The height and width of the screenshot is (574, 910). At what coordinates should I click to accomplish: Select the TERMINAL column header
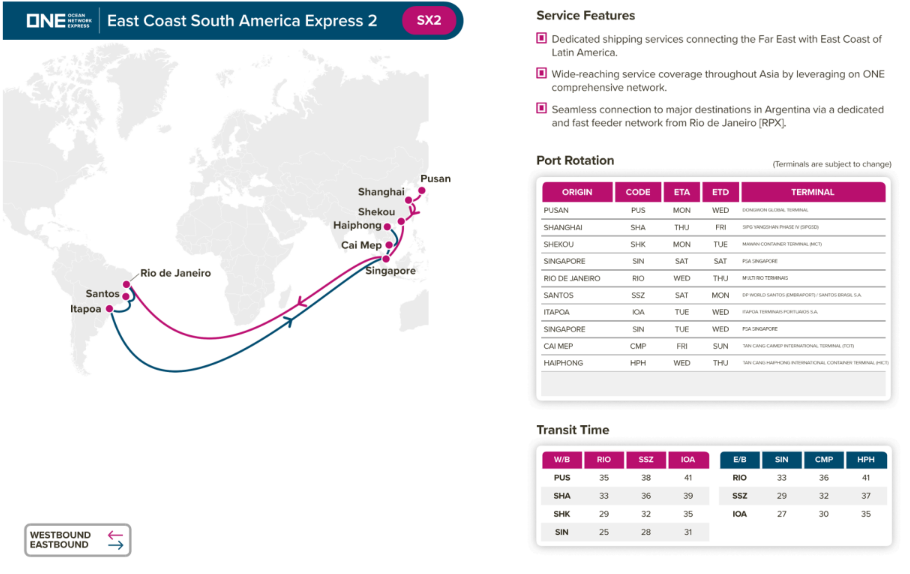click(x=812, y=192)
